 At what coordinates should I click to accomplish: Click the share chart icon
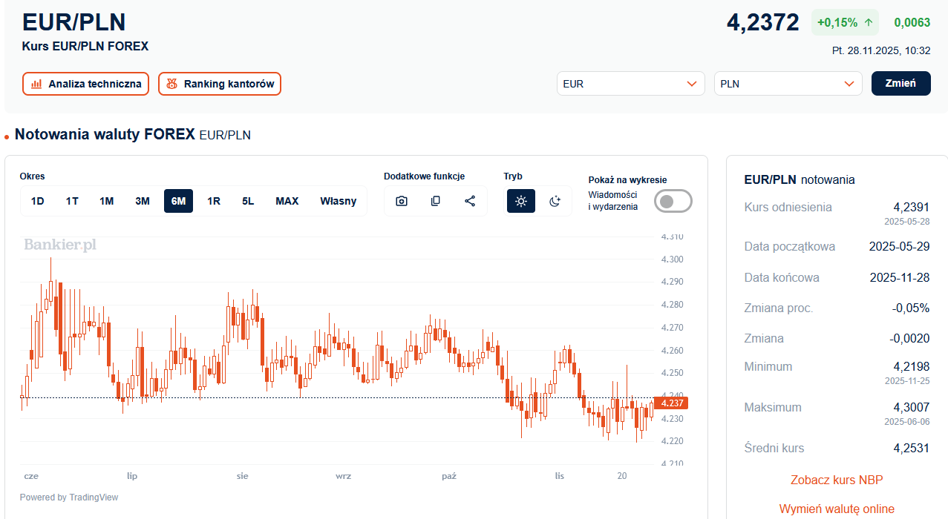(470, 201)
